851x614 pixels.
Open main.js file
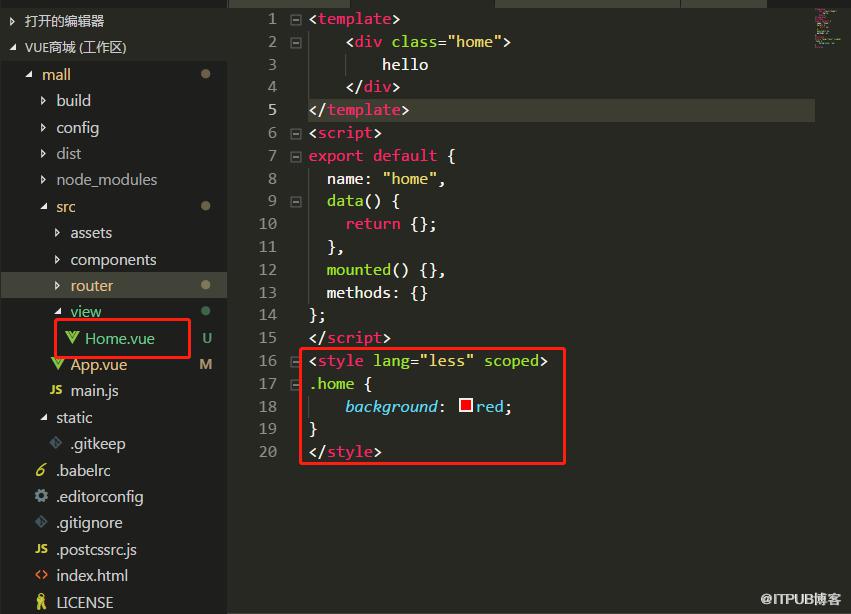click(94, 391)
